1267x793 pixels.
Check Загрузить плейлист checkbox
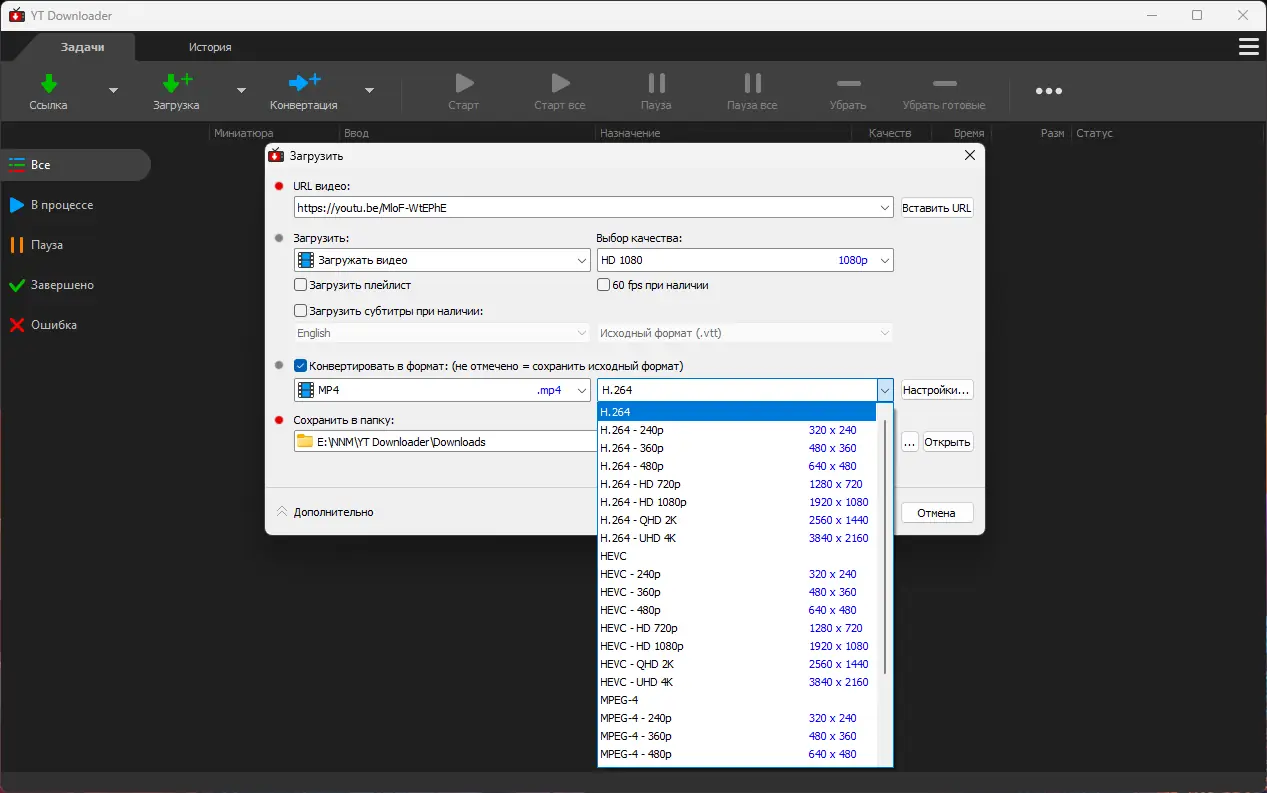pos(300,285)
